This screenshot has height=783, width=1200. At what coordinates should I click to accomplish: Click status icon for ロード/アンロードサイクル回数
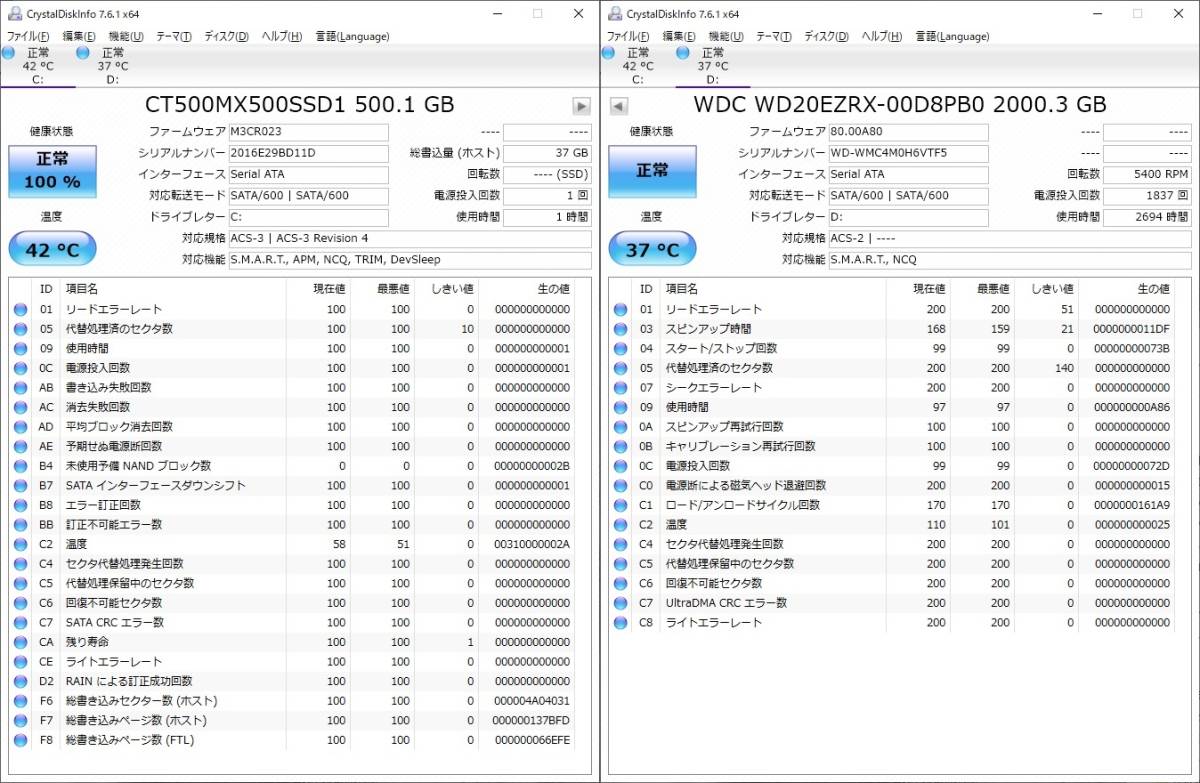tap(621, 505)
